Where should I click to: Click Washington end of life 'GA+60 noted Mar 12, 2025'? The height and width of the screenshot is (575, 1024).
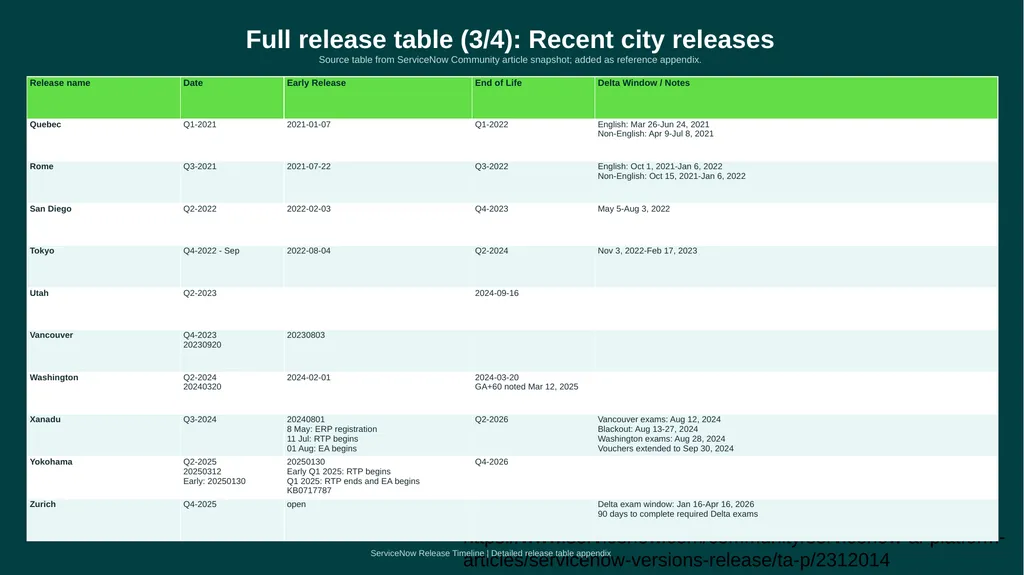(526, 387)
